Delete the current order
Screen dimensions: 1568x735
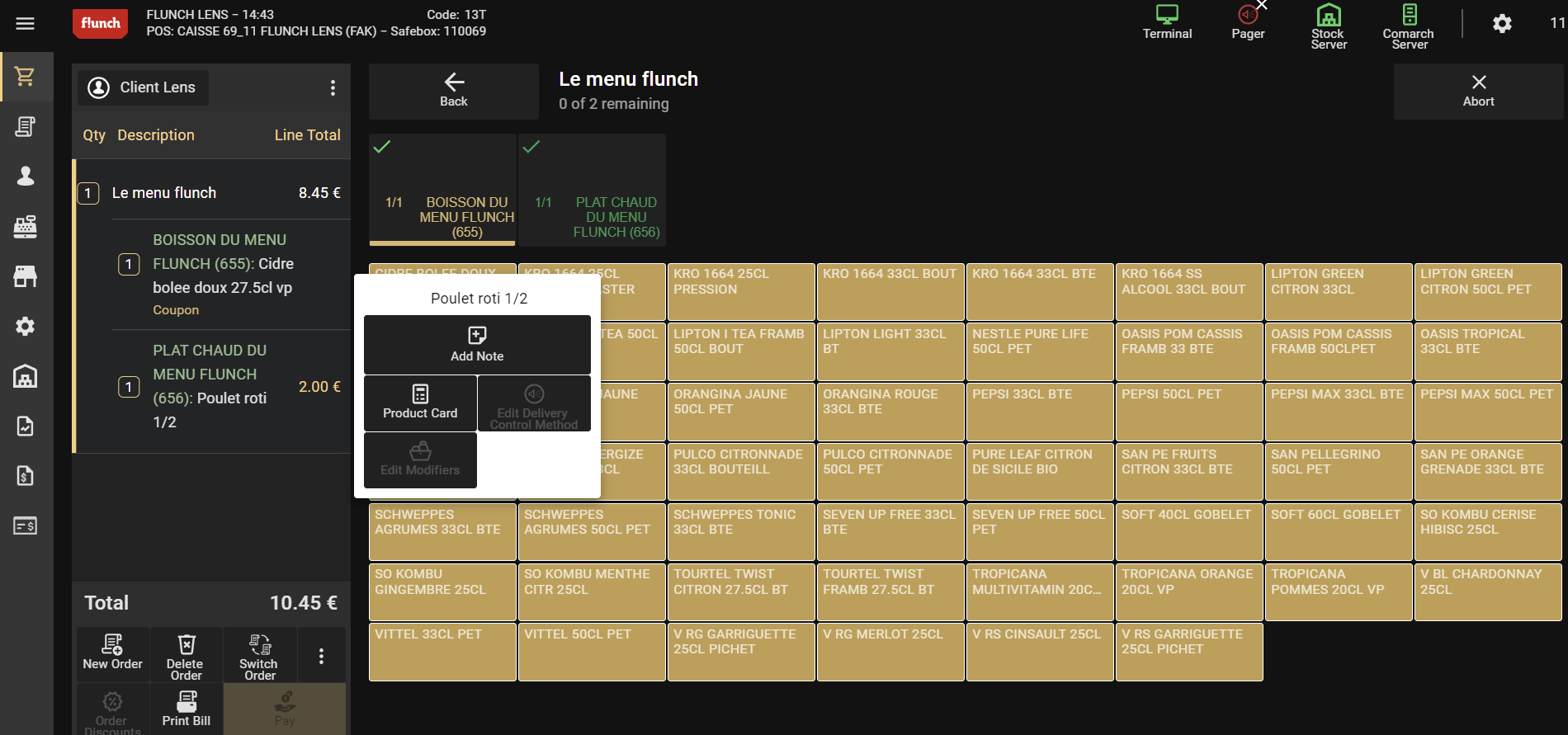tap(185, 655)
